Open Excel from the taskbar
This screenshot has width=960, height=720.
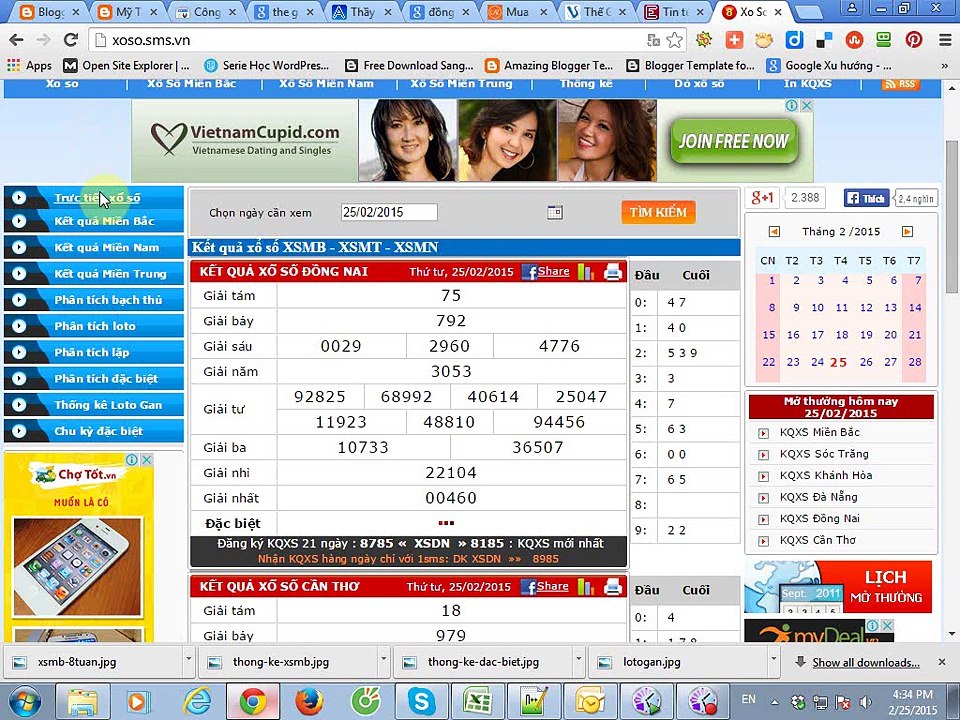[x=478, y=701]
